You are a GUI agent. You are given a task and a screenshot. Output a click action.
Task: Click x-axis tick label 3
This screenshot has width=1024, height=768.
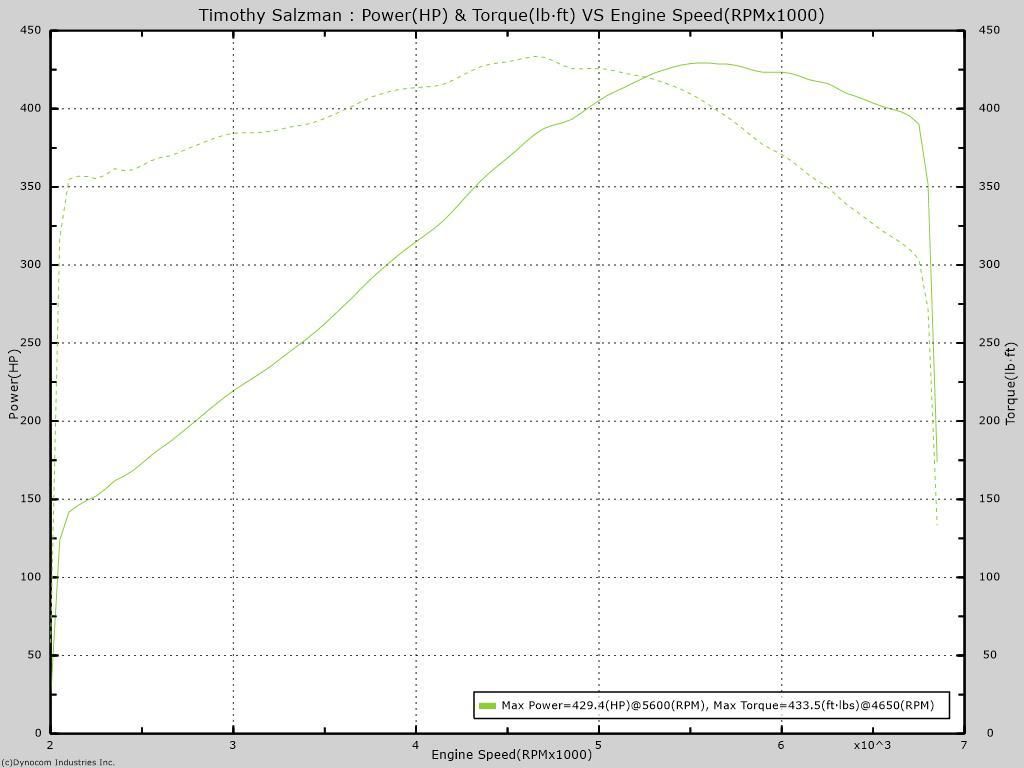click(233, 745)
